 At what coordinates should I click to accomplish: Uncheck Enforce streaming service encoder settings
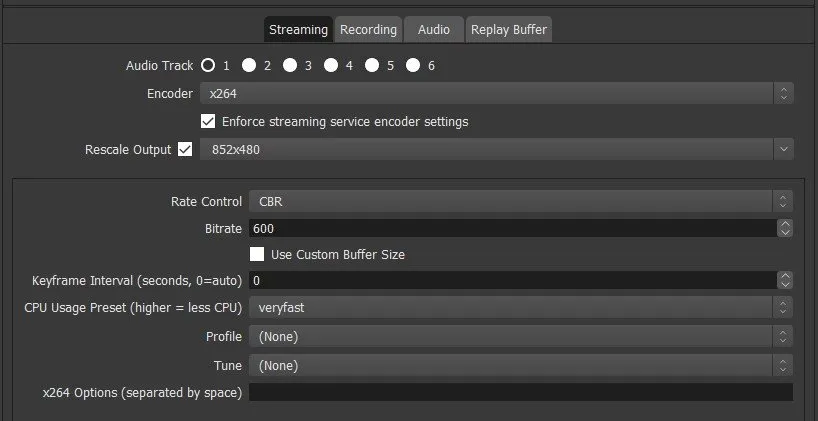[x=208, y=122]
